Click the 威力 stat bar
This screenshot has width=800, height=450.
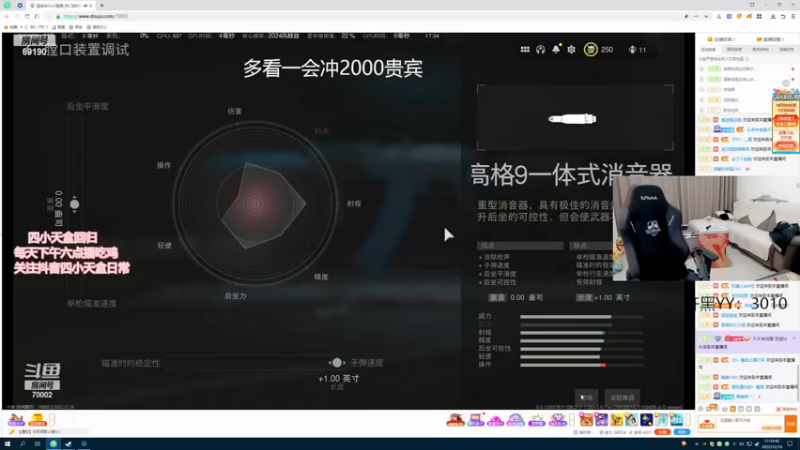click(581, 317)
